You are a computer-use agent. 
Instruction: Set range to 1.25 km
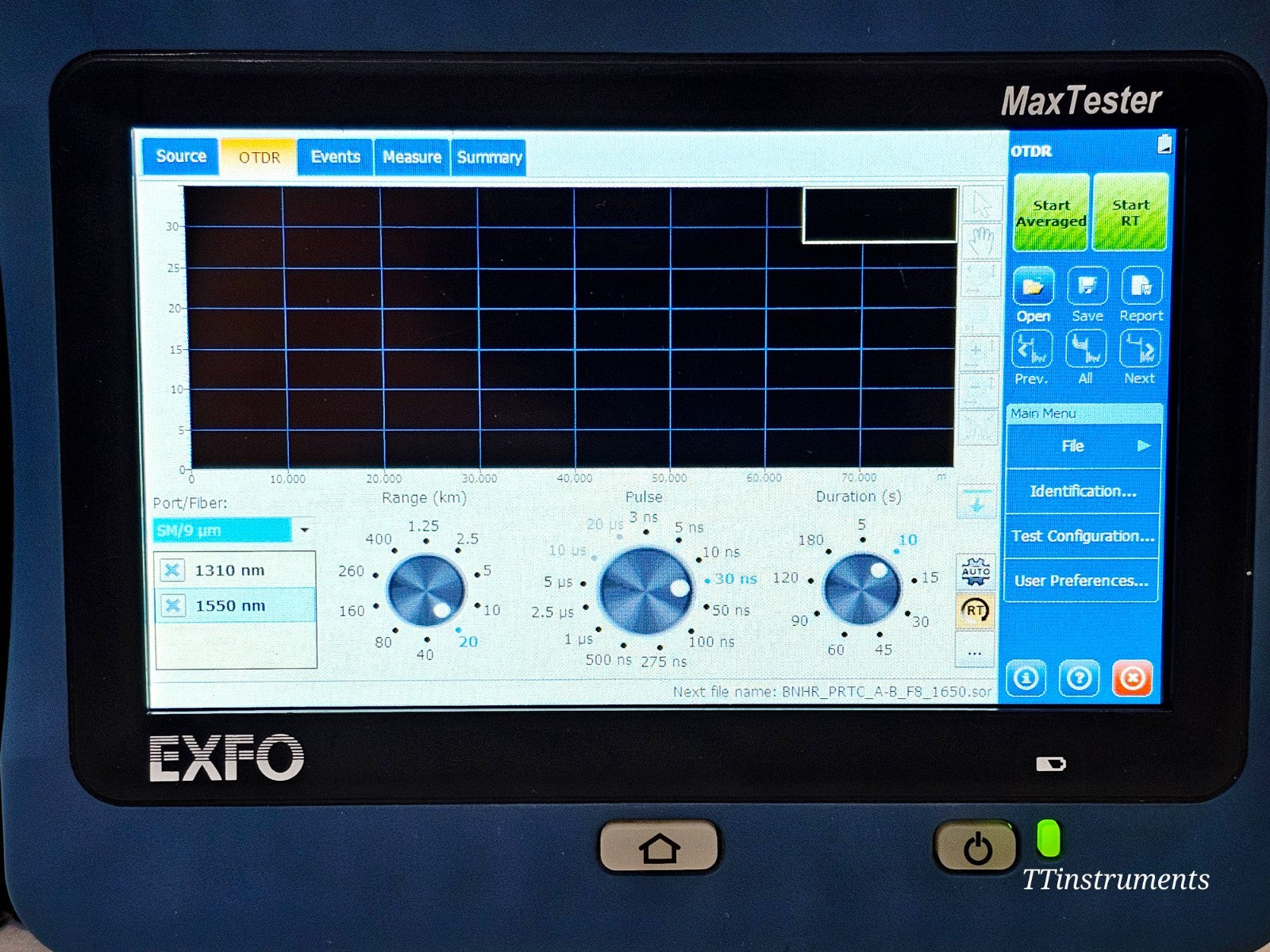(423, 526)
